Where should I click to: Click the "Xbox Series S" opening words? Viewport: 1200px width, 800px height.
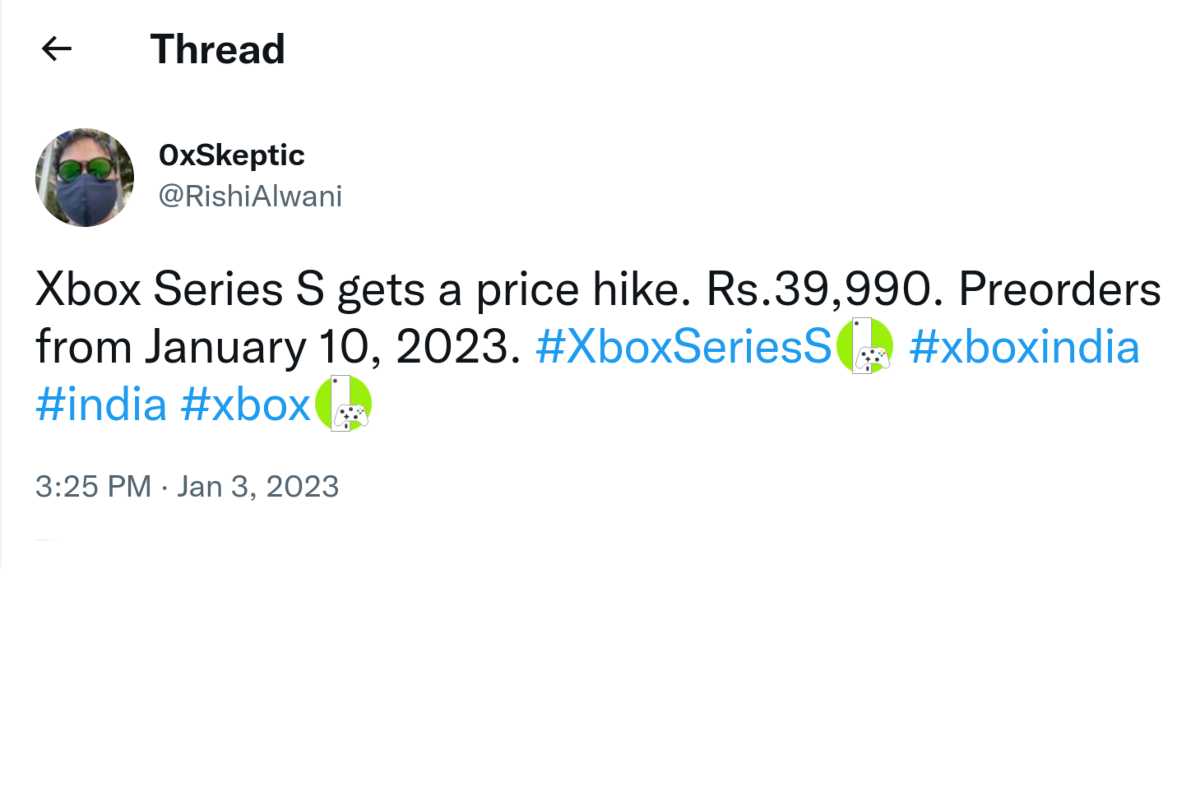pyautogui.click(x=178, y=290)
